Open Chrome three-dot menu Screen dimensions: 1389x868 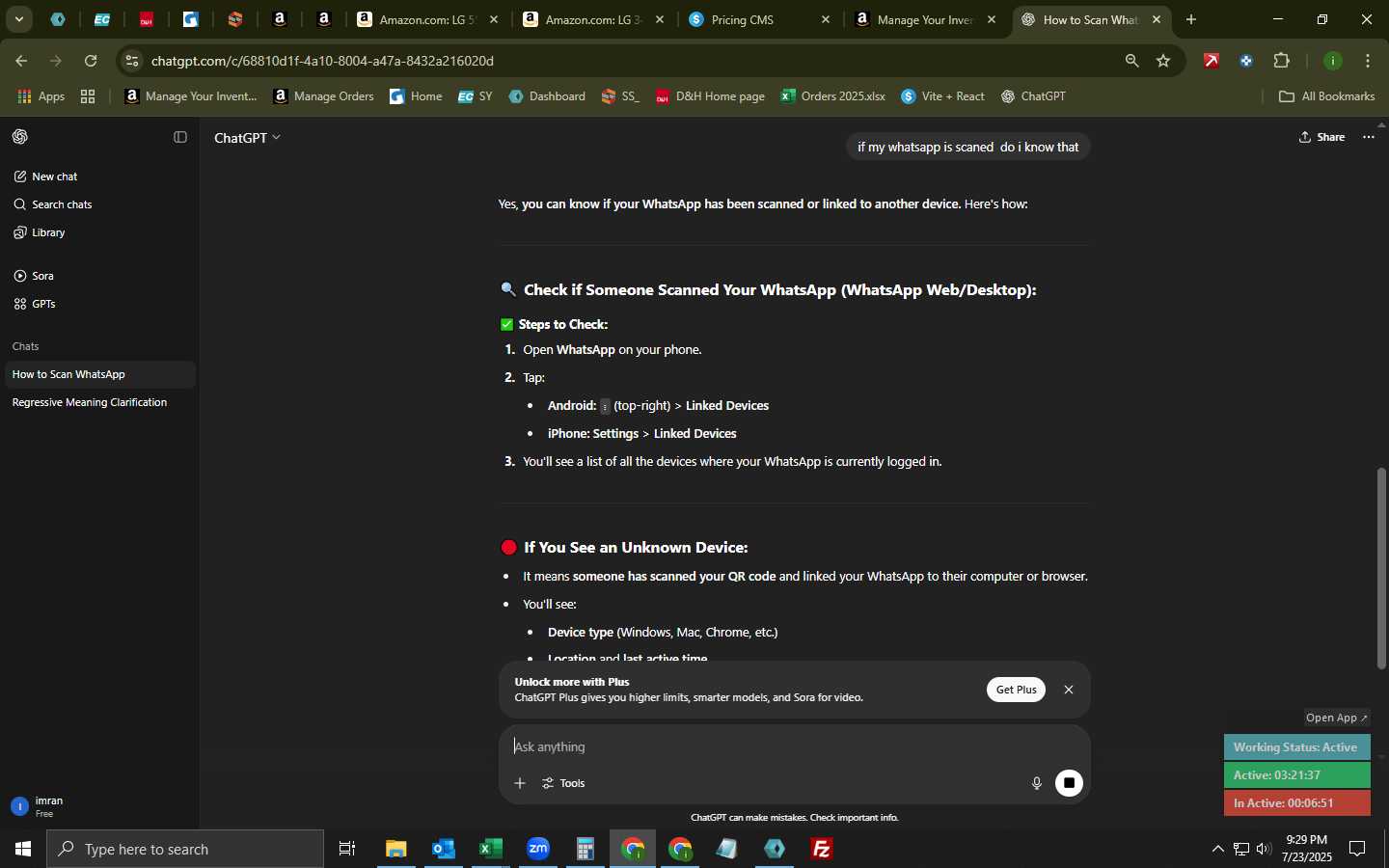pyautogui.click(x=1369, y=61)
